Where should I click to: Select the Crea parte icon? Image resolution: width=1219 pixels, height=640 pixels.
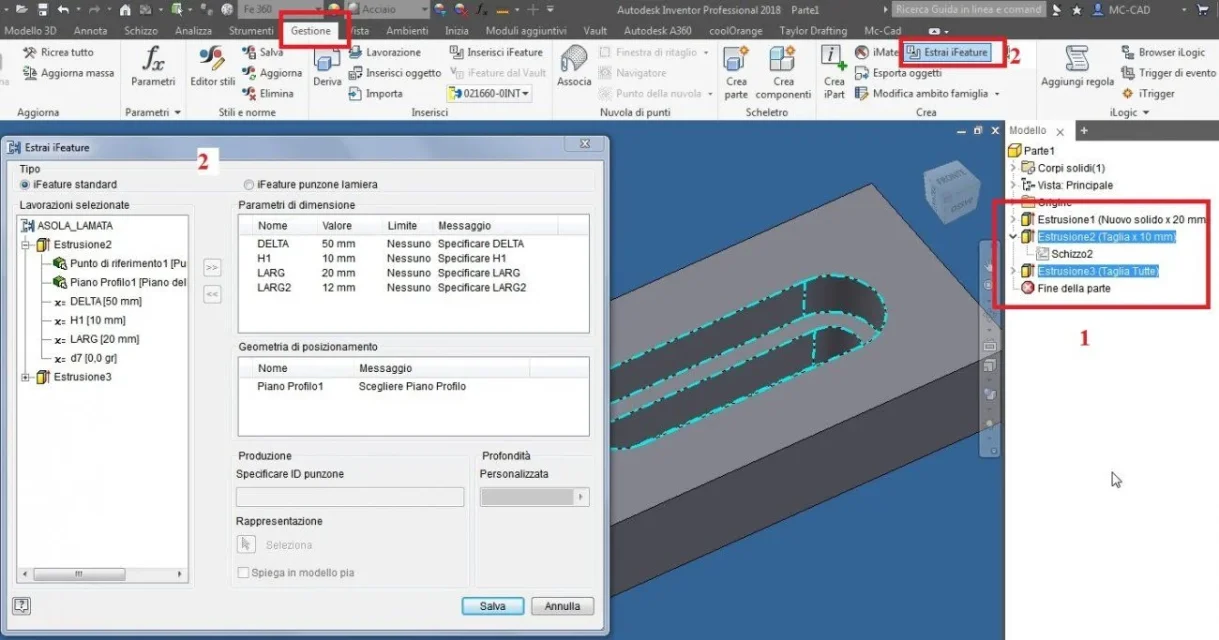736,72
